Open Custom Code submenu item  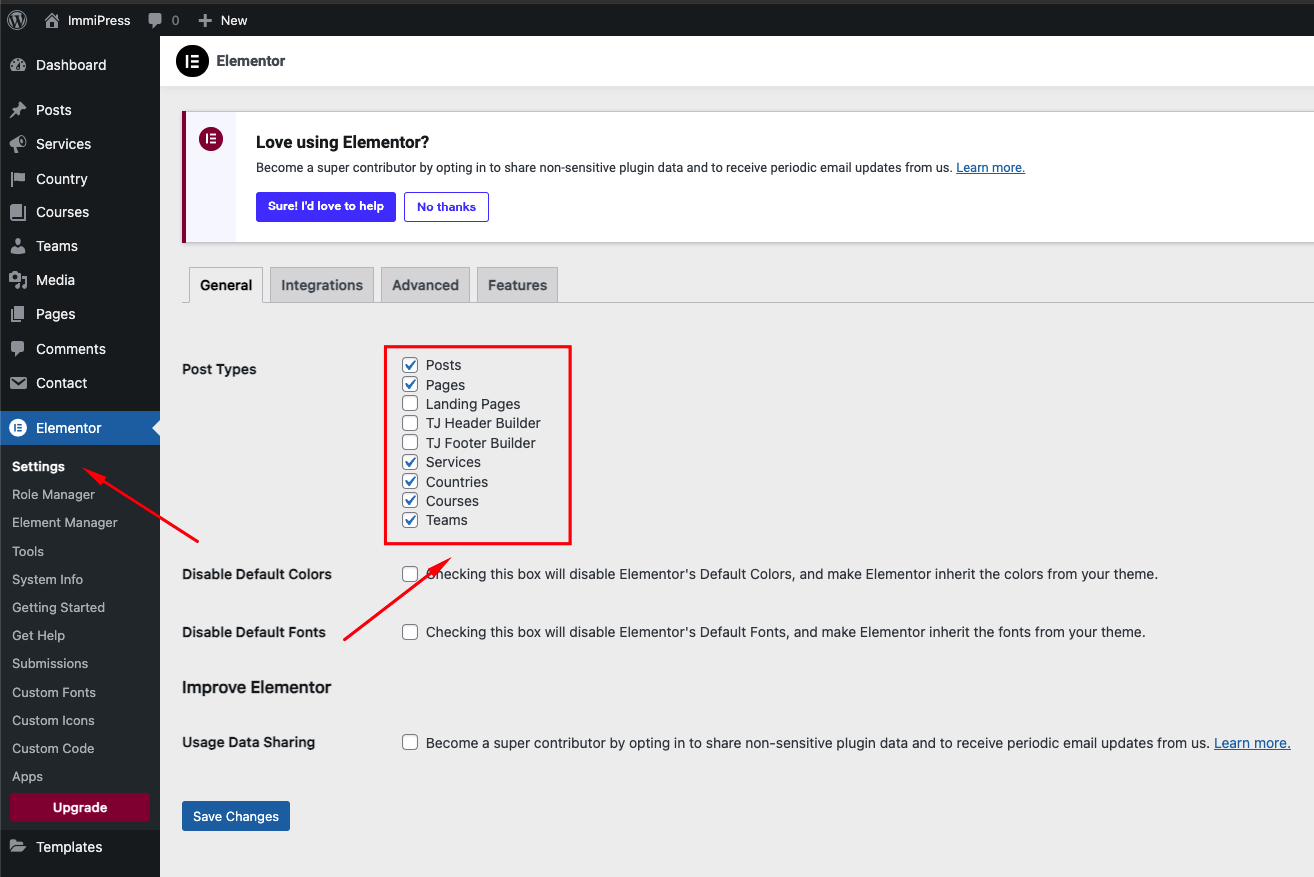coord(53,748)
